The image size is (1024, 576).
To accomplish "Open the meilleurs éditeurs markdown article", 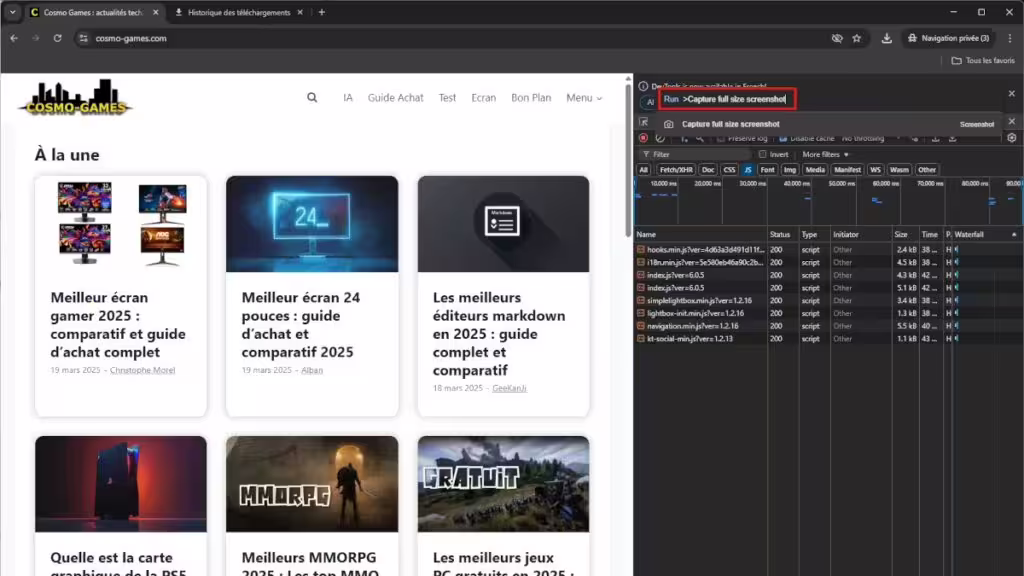I will click(x=499, y=334).
